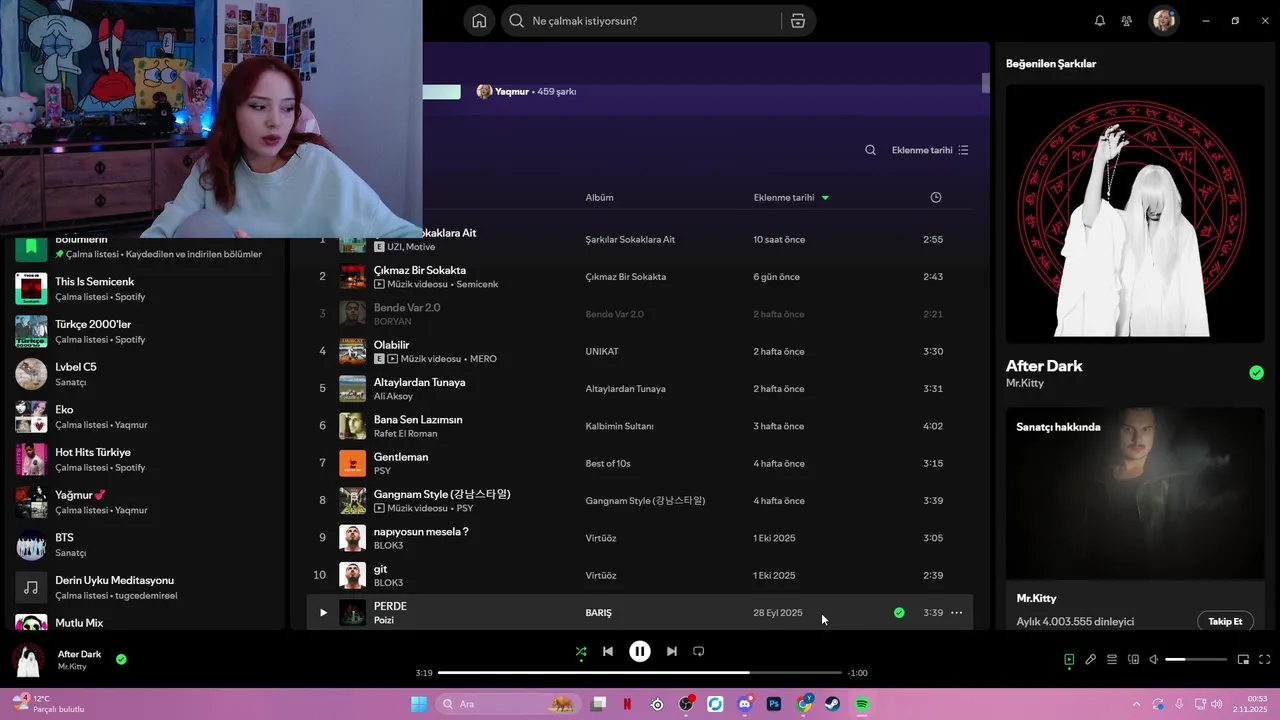Click the now playing bar After Dark thumbnail
Image resolution: width=1280 pixels, height=720 pixels.
click(29, 660)
